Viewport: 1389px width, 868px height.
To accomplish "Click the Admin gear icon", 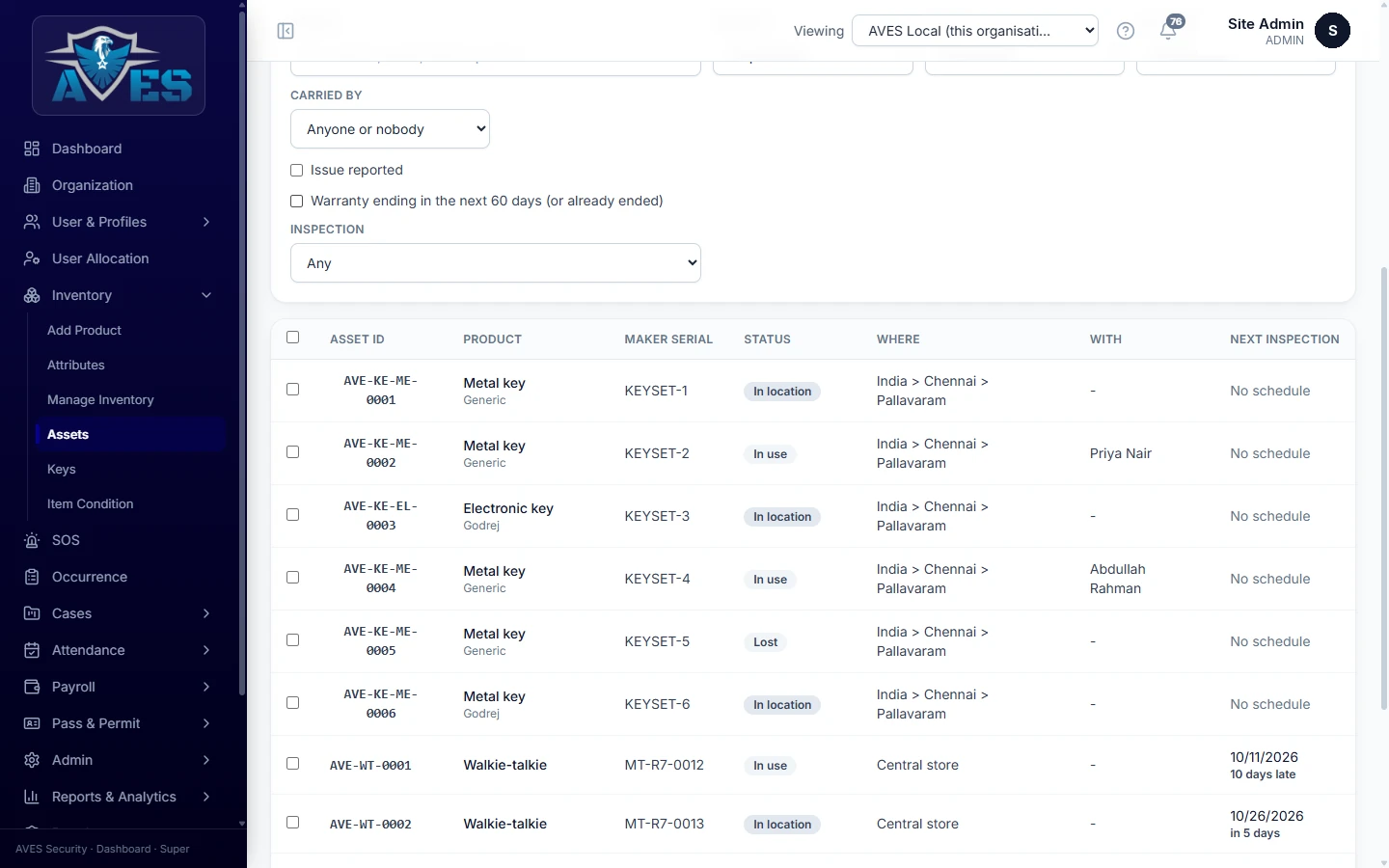I will [32, 760].
